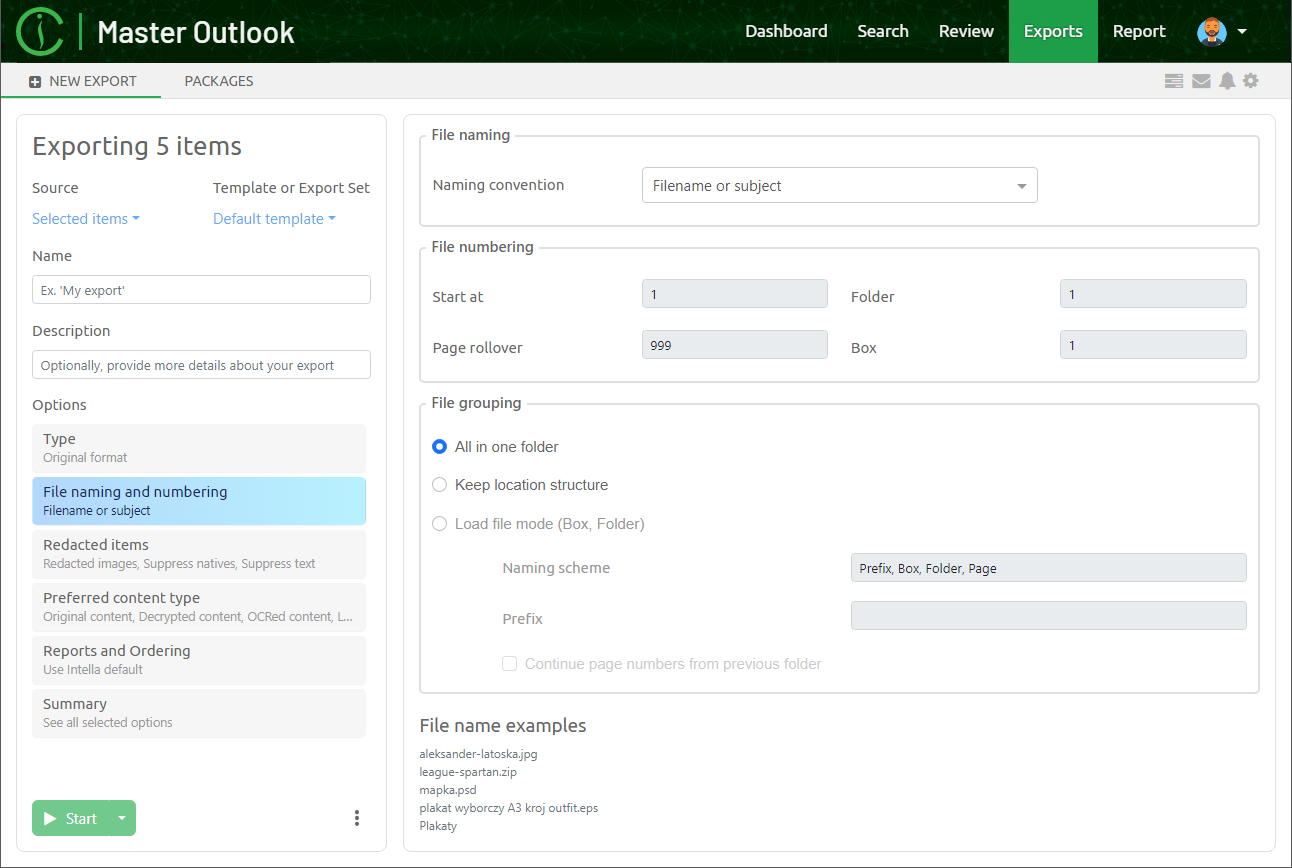
Task: Click the plus icon beside New Export
Action: pos(35,82)
